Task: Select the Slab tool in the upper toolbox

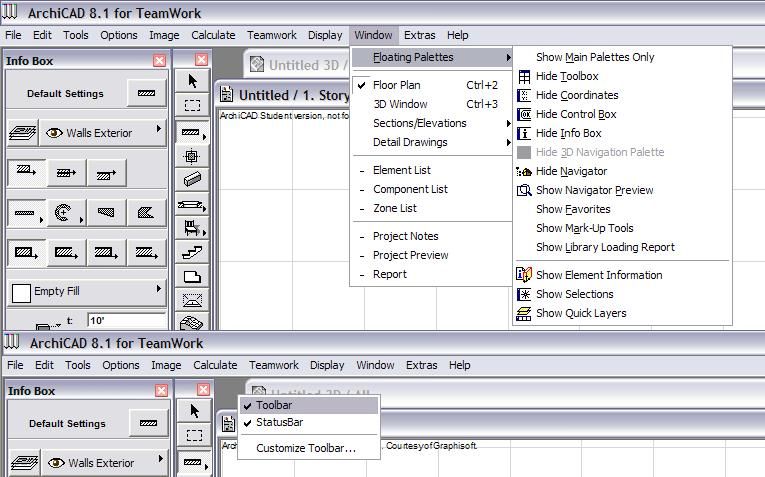Action: 192,277
